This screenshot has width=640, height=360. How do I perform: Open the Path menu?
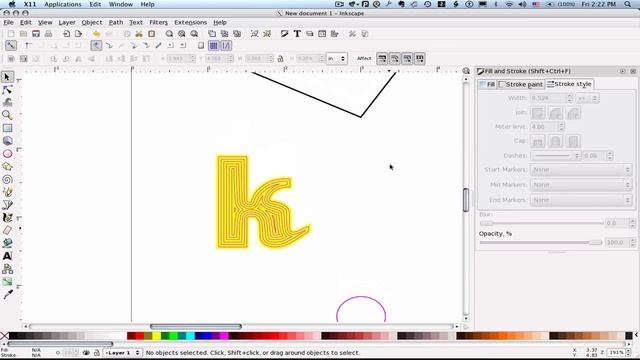pos(116,22)
